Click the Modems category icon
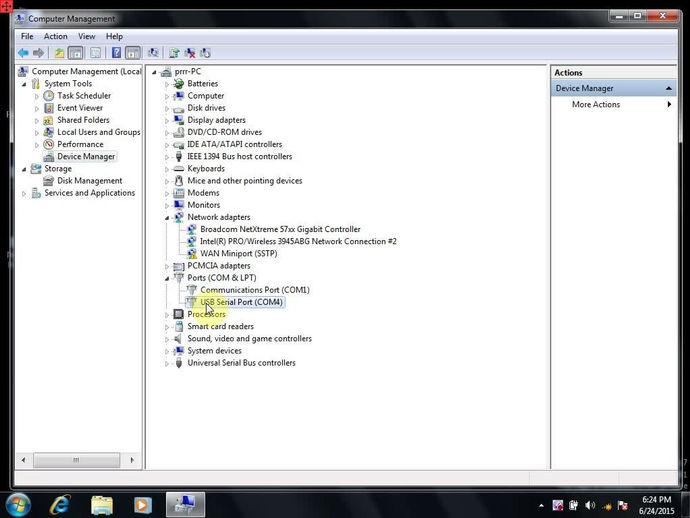The width and height of the screenshot is (690, 518). click(x=178, y=193)
